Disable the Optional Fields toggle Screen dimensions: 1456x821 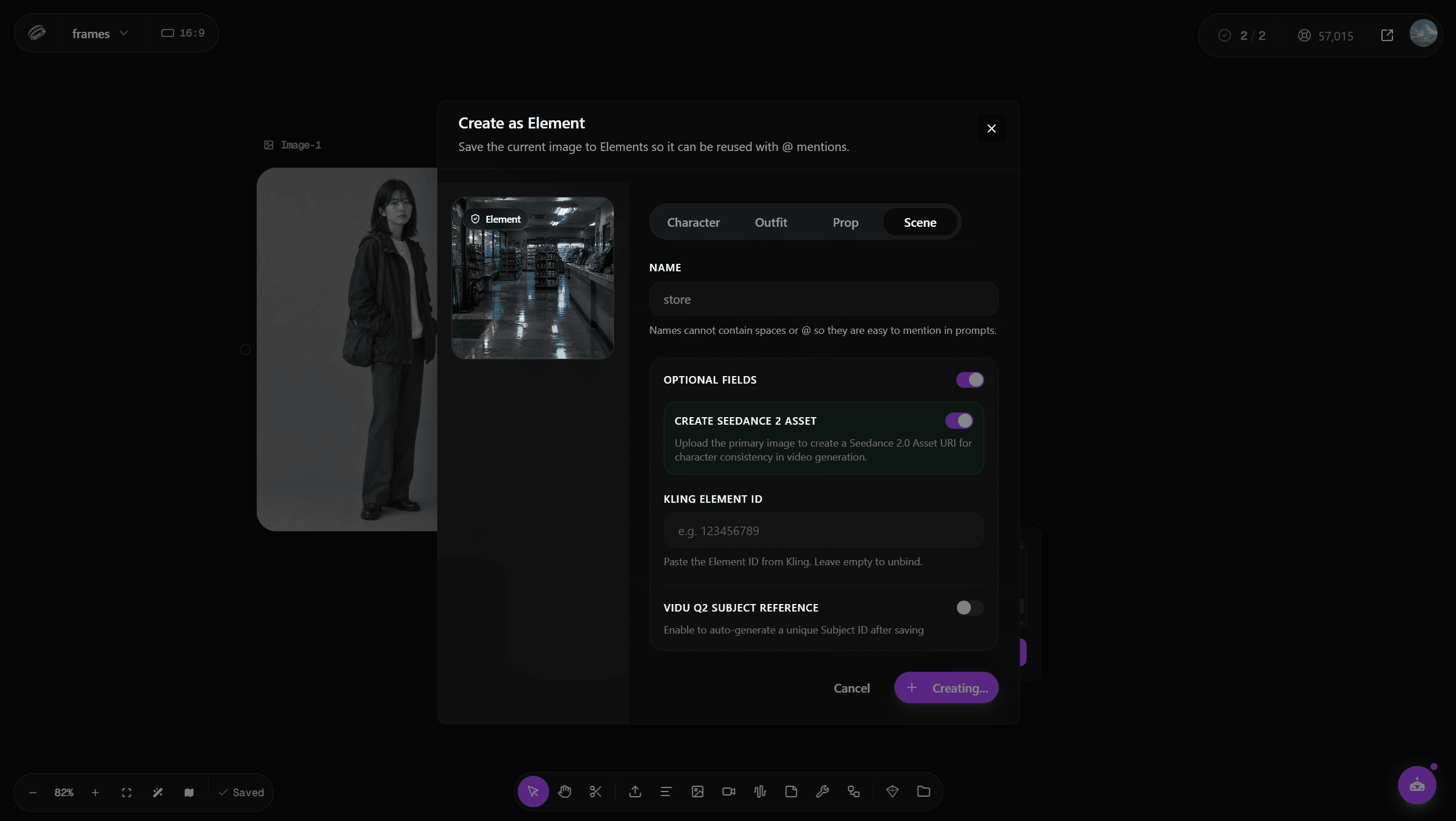(x=970, y=380)
